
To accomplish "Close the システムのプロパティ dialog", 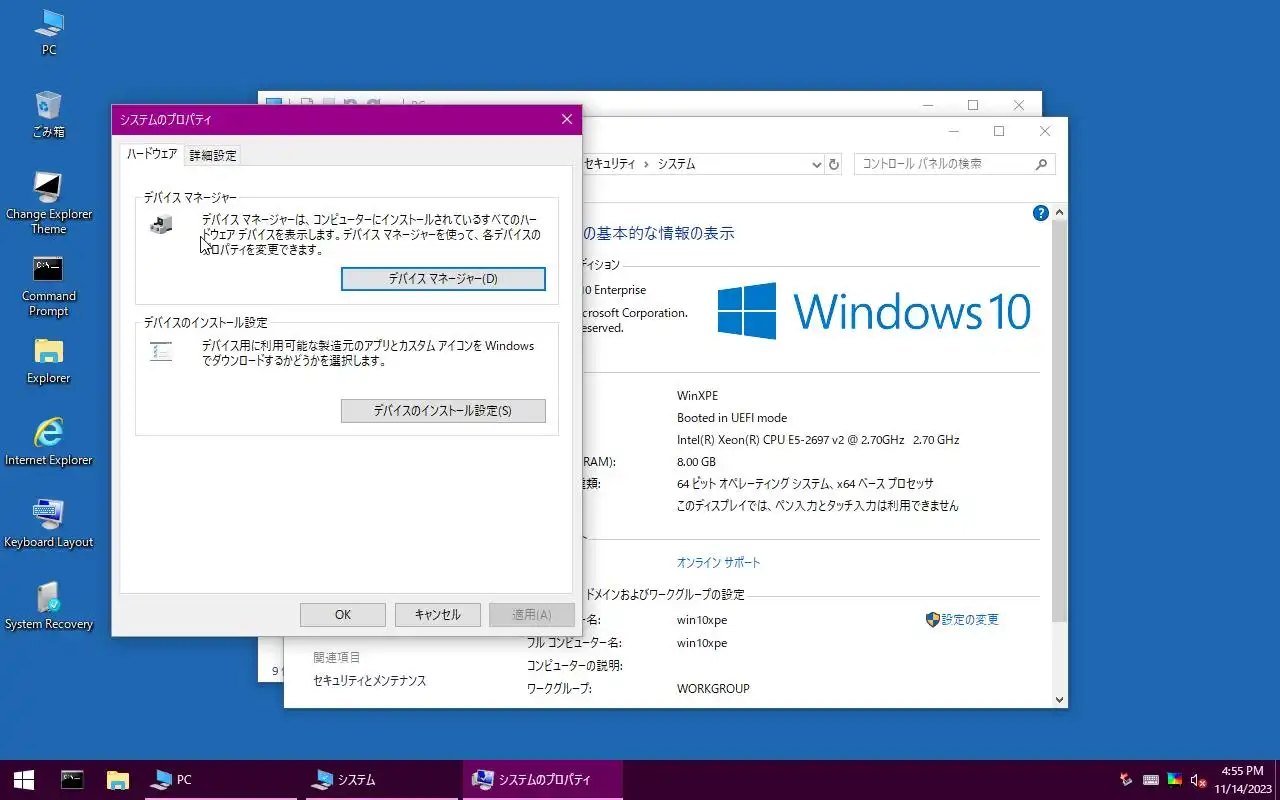I will tap(566, 119).
